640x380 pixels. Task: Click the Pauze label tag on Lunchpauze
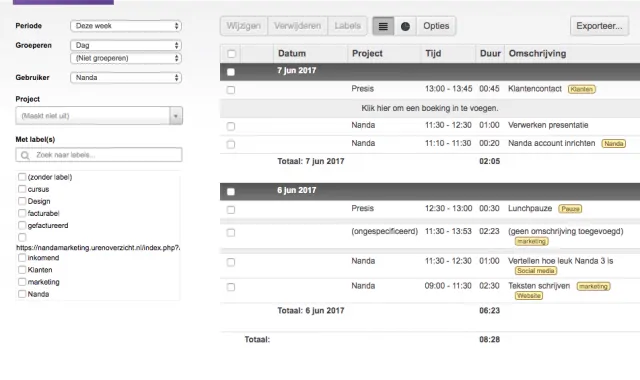[x=570, y=209]
